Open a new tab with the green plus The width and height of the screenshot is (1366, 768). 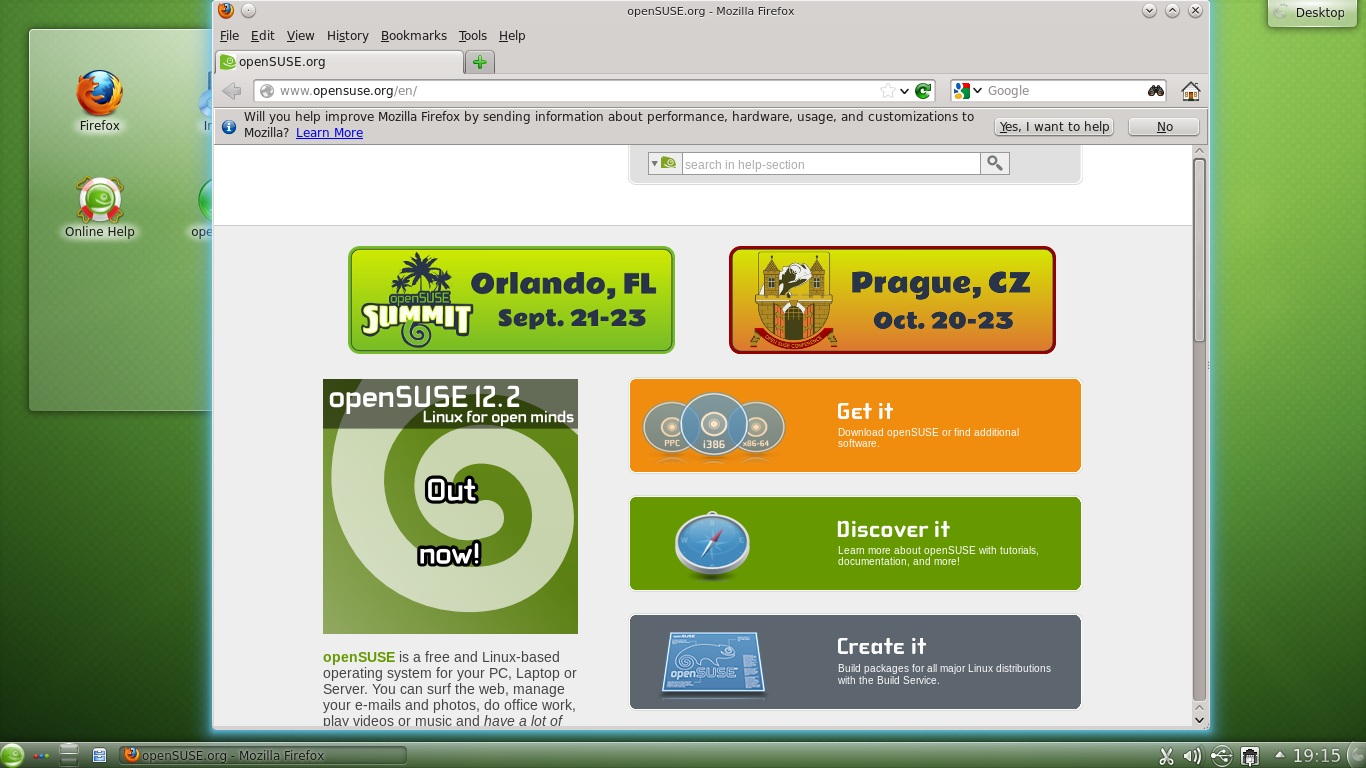(x=480, y=62)
